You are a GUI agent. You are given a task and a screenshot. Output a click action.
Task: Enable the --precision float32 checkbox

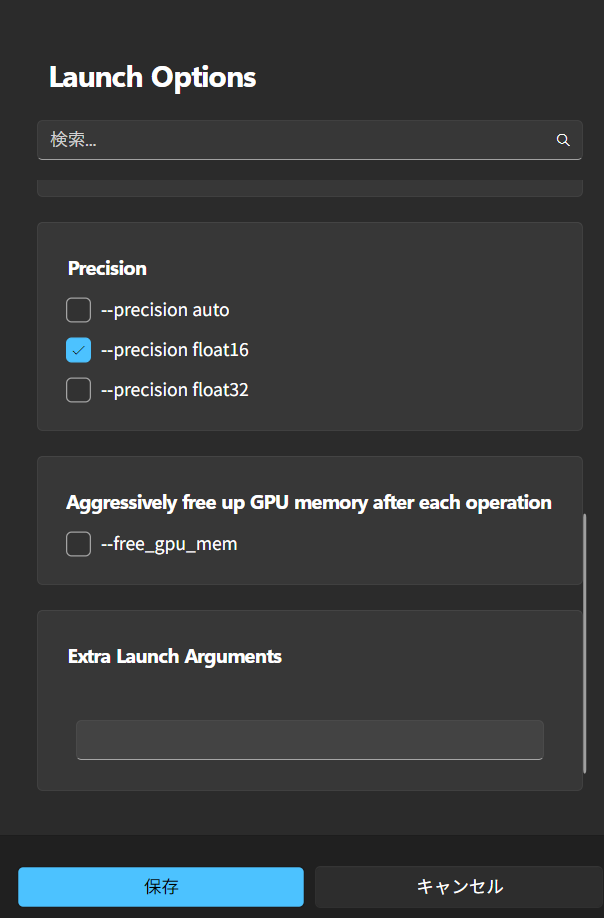tap(78, 390)
